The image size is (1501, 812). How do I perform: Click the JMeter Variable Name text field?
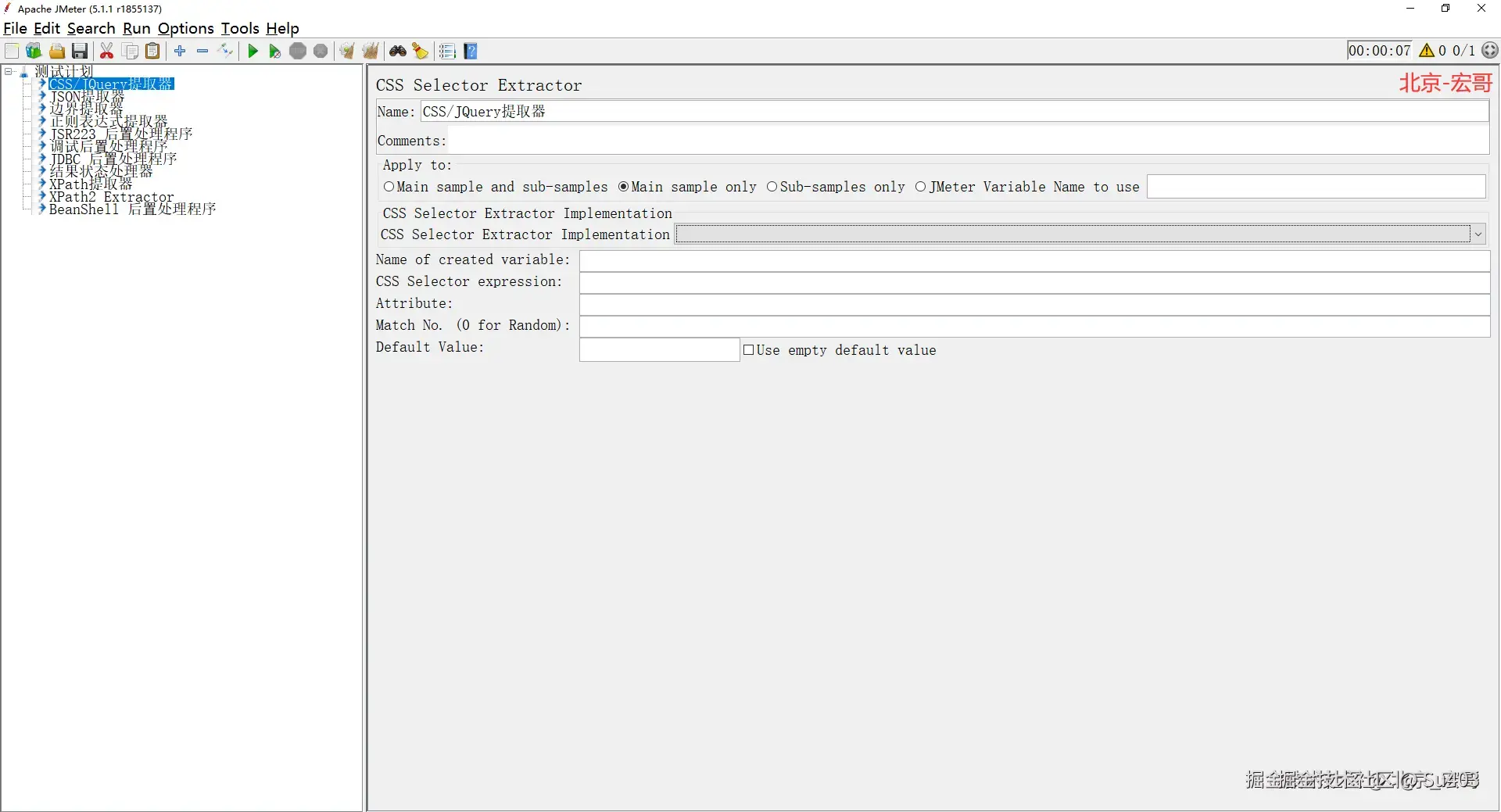click(1316, 187)
